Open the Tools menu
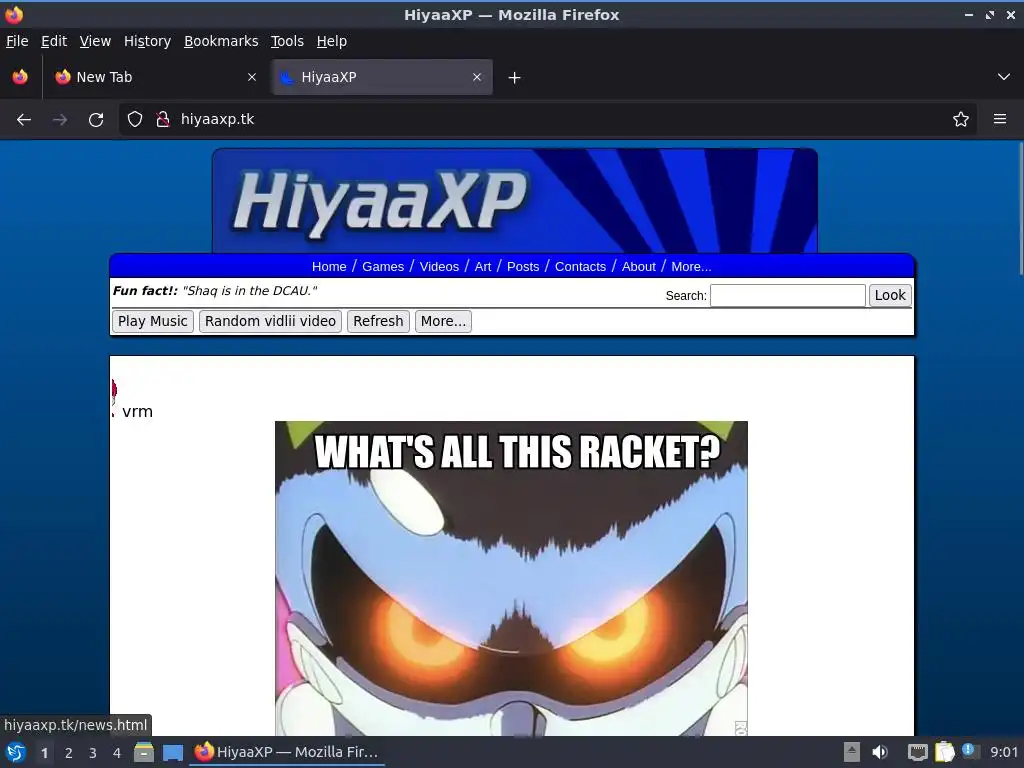The image size is (1024, 768). tap(287, 41)
